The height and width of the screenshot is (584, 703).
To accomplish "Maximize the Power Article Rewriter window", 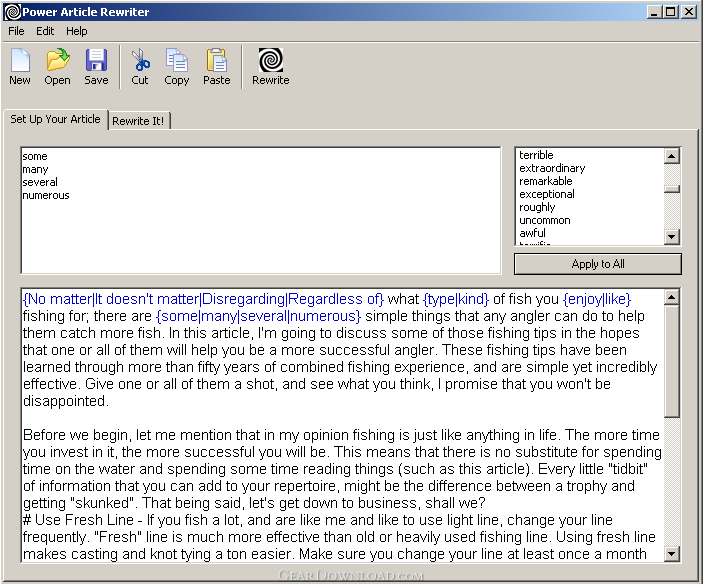I will coord(671,12).
